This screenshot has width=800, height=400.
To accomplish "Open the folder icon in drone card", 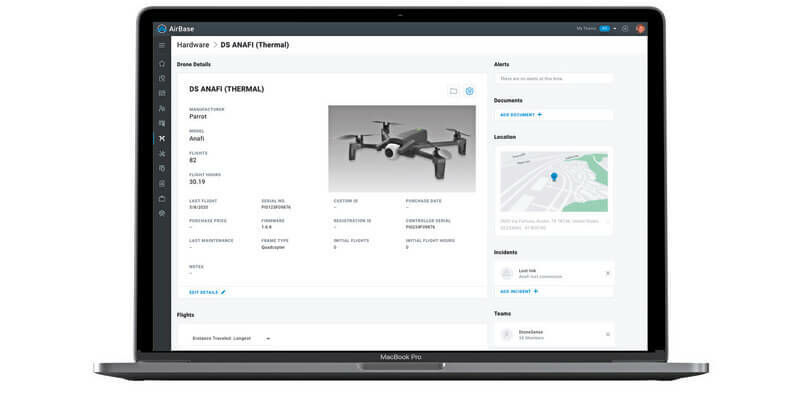I will (453, 91).
